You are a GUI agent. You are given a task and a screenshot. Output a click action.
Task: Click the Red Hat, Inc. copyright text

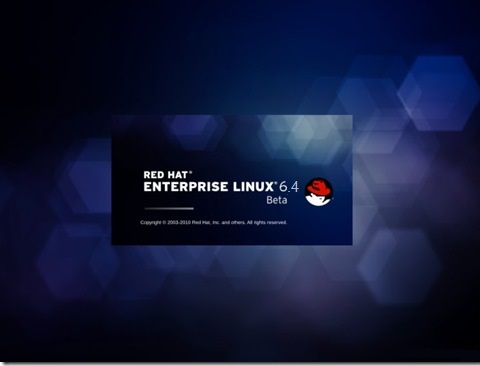point(206,222)
